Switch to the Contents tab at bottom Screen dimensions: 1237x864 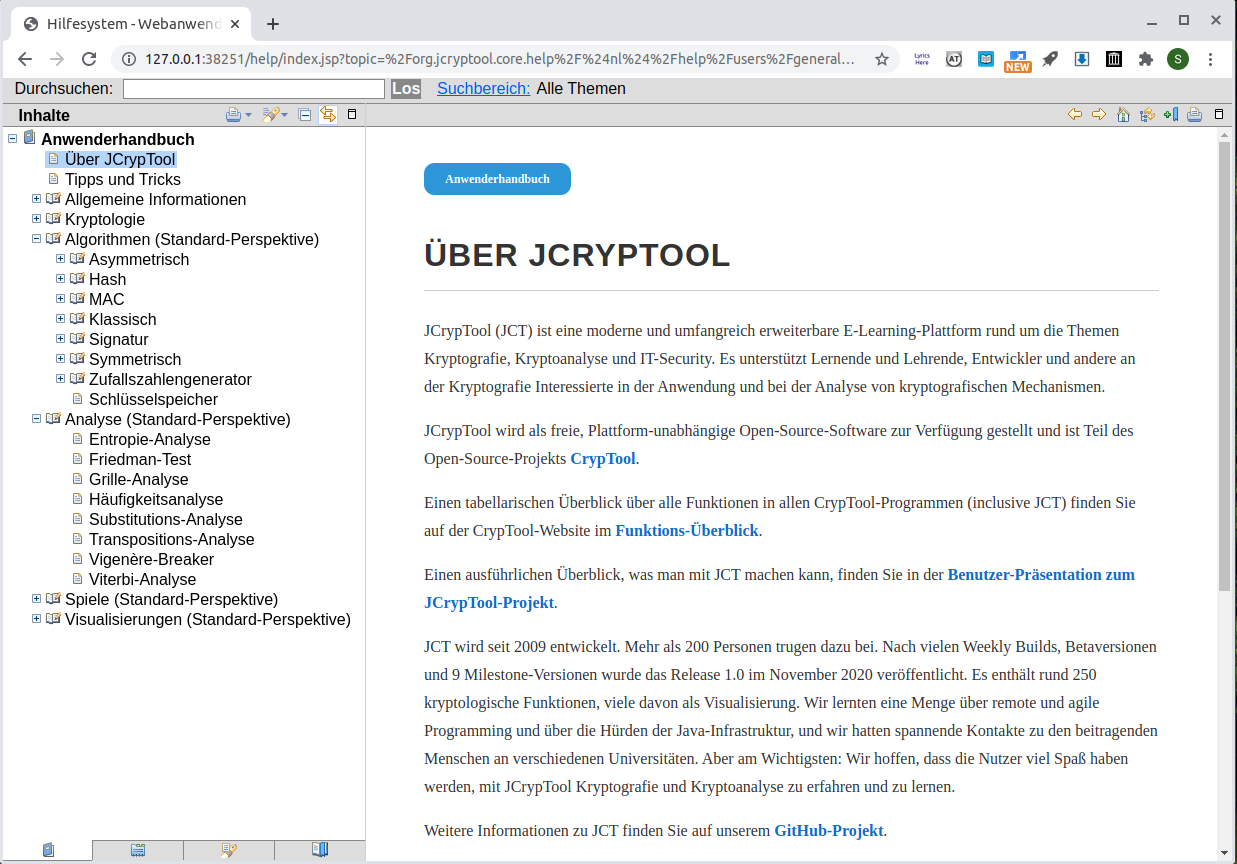[x=47, y=851]
